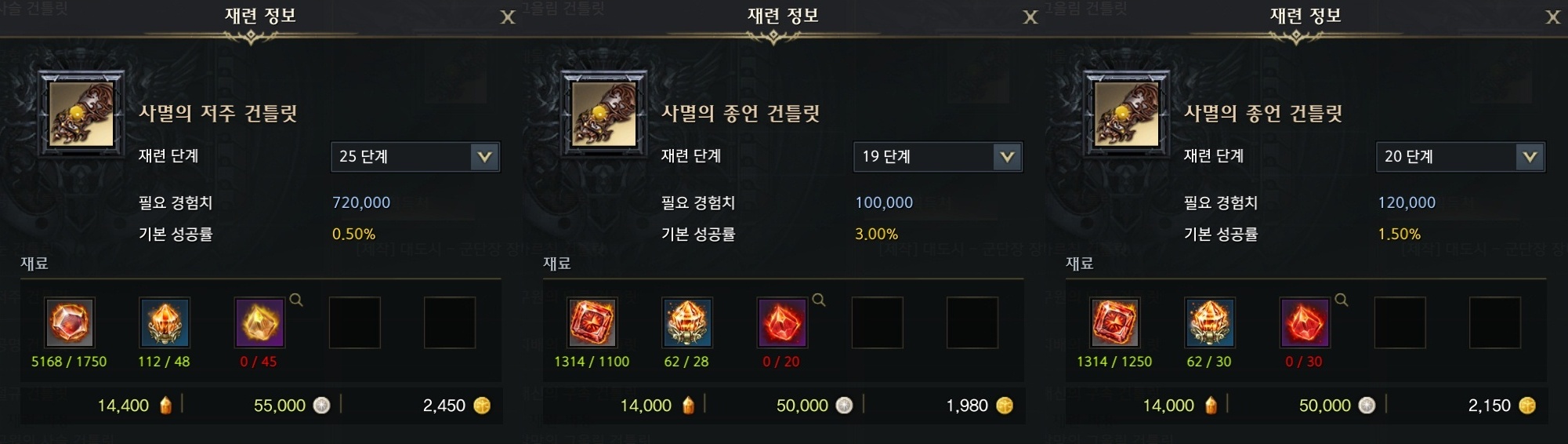Select the material icon showing 5168 / 1750

[69, 322]
